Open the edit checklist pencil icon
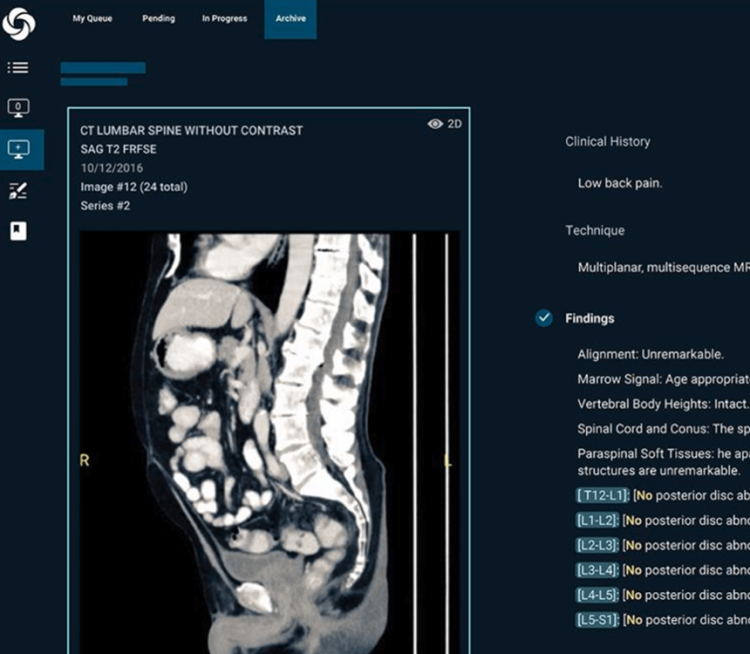This screenshot has width=750, height=654. click(x=18, y=191)
